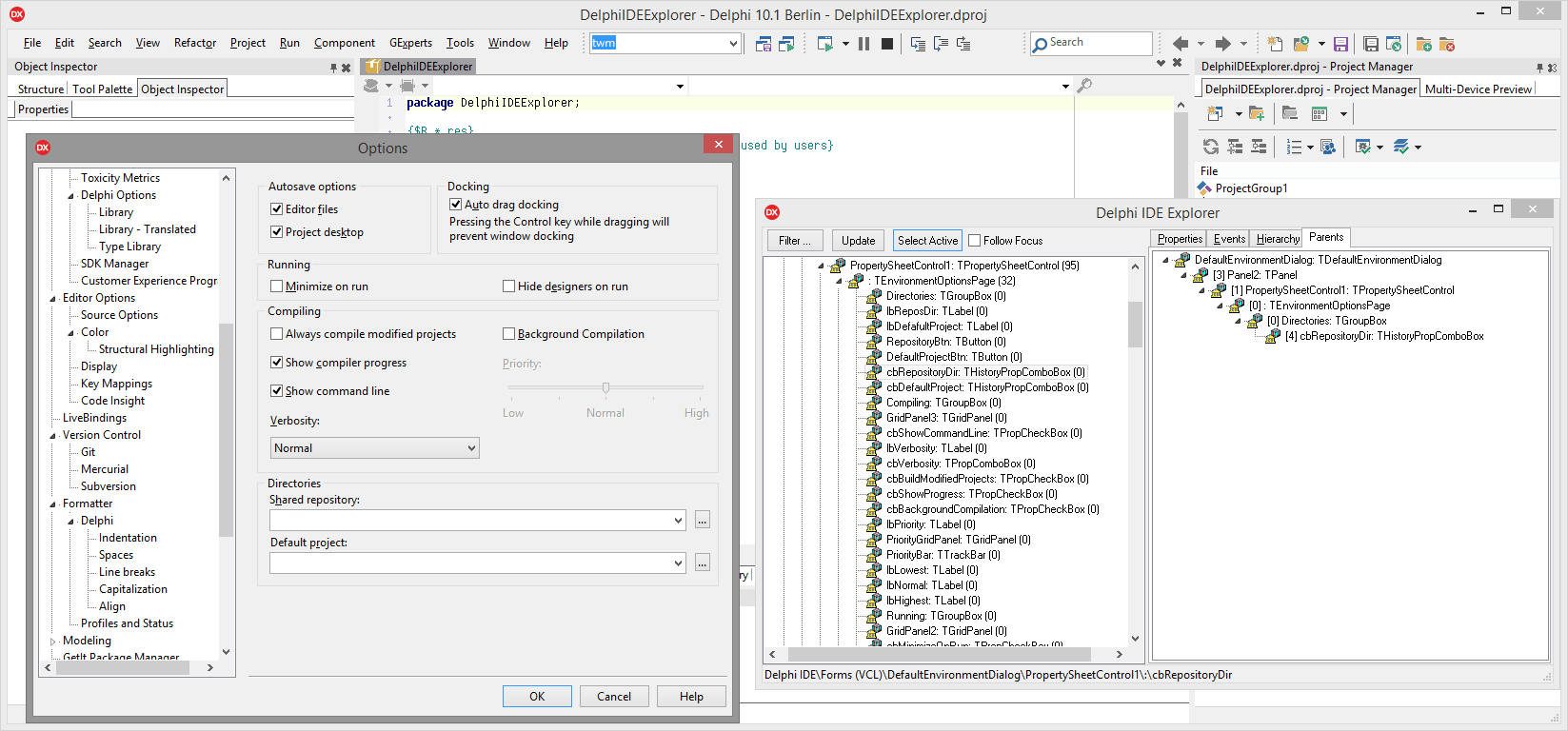
Task: Switch to the Tool Palette tab
Action: click(102, 89)
